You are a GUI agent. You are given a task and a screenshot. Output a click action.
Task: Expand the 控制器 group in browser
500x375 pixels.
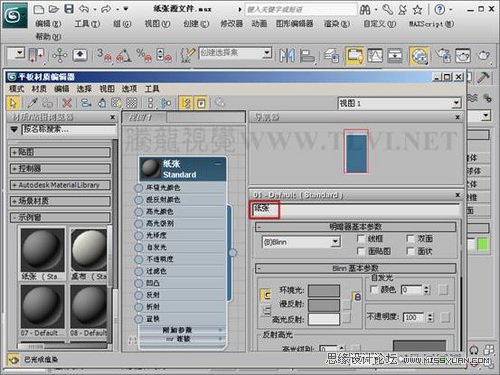(x=60, y=168)
